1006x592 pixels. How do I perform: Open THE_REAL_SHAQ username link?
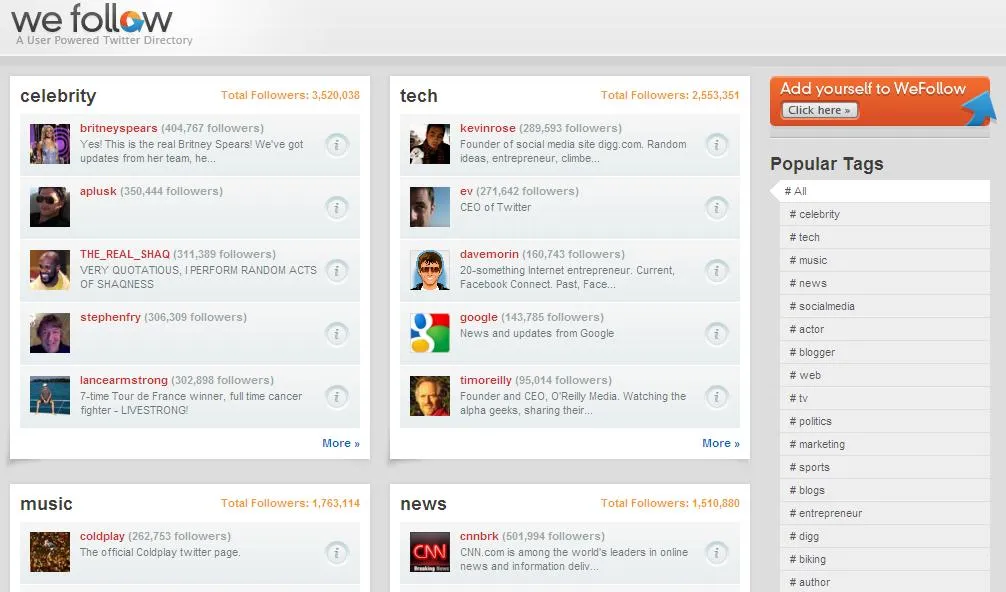(x=125, y=254)
